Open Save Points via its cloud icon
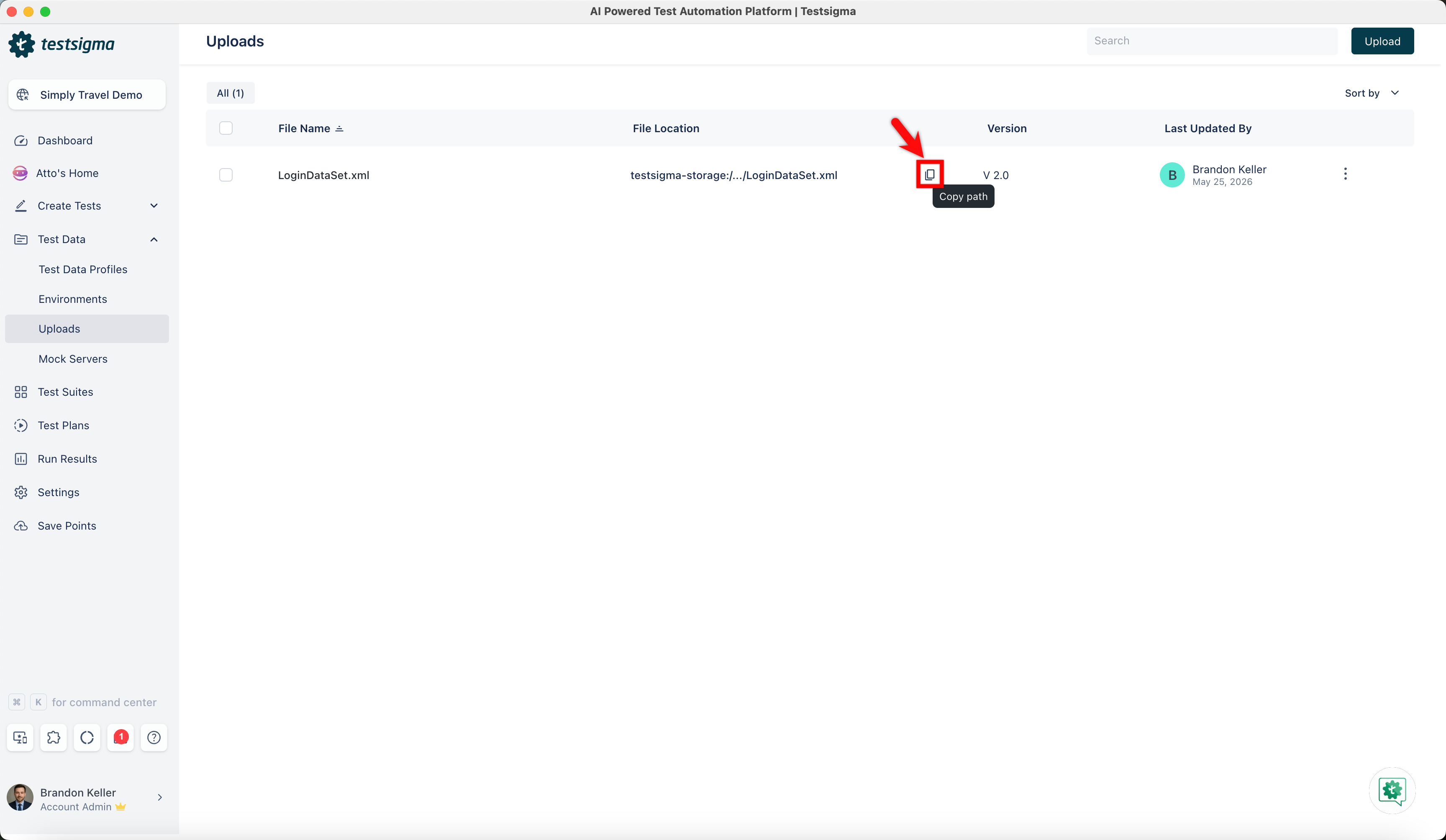The height and width of the screenshot is (840, 1446). 21,525
